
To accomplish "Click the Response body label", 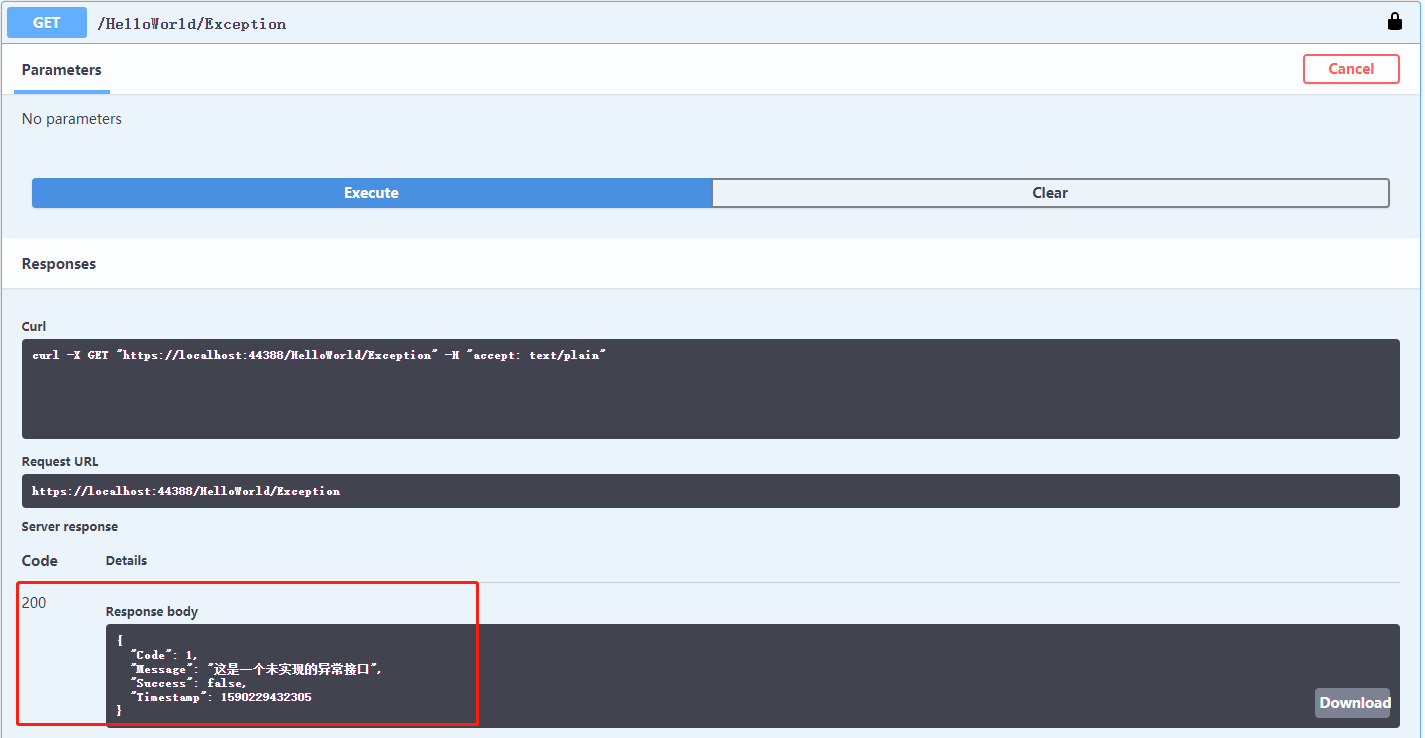I will point(152,611).
